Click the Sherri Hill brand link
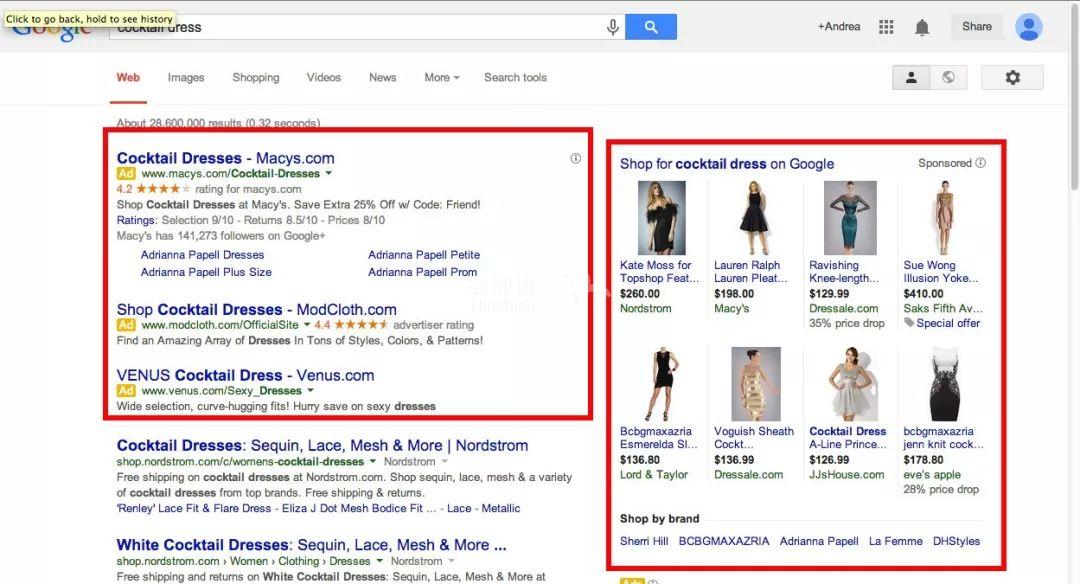1080x584 pixels. [x=644, y=541]
